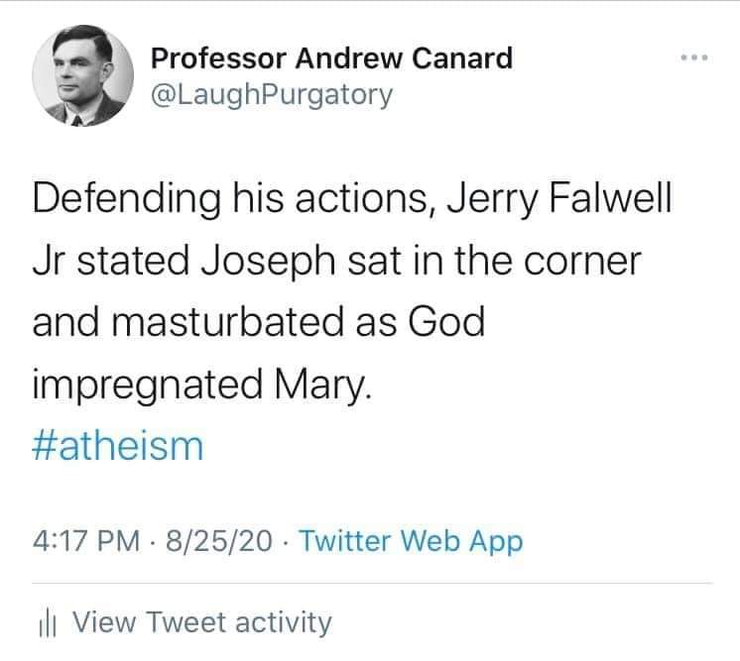
Task: Open the more options three-dot menu
Action: click(x=693, y=58)
